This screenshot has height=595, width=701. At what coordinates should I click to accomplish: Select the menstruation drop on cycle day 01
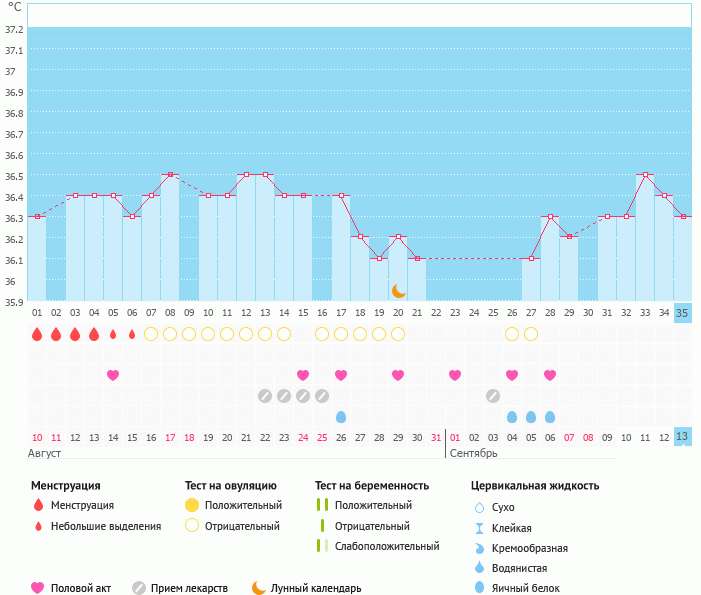tap(37, 334)
